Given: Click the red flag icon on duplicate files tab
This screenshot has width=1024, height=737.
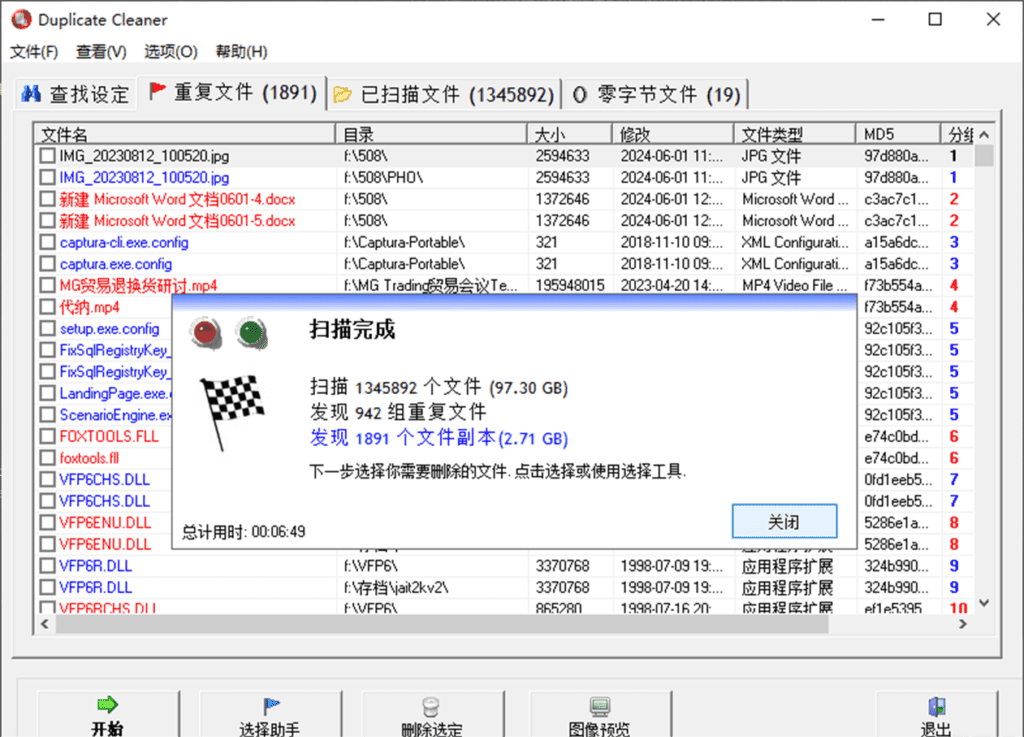Looking at the screenshot, I should click(x=157, y=91).
